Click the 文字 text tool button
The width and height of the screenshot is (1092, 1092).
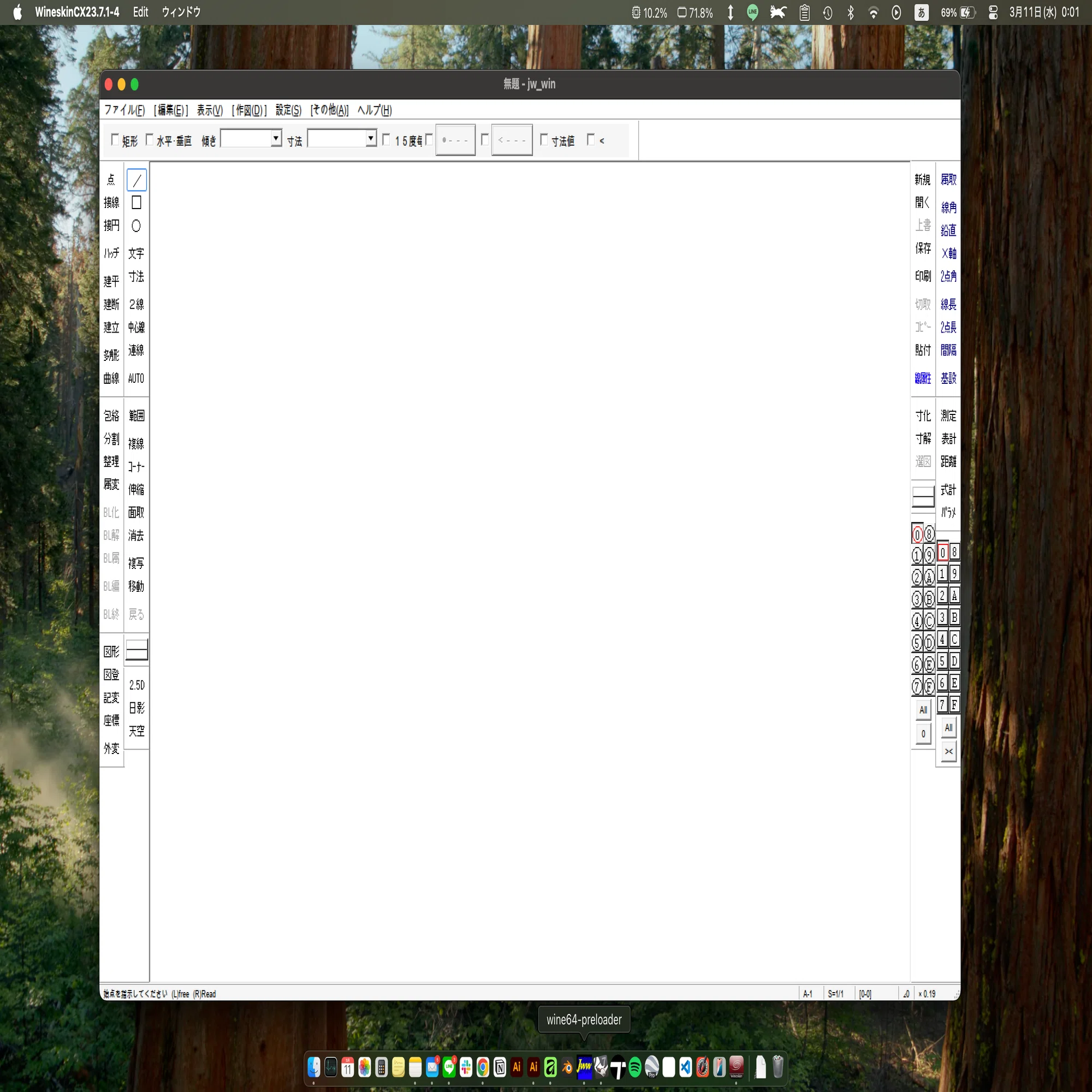tap(136, 253)
